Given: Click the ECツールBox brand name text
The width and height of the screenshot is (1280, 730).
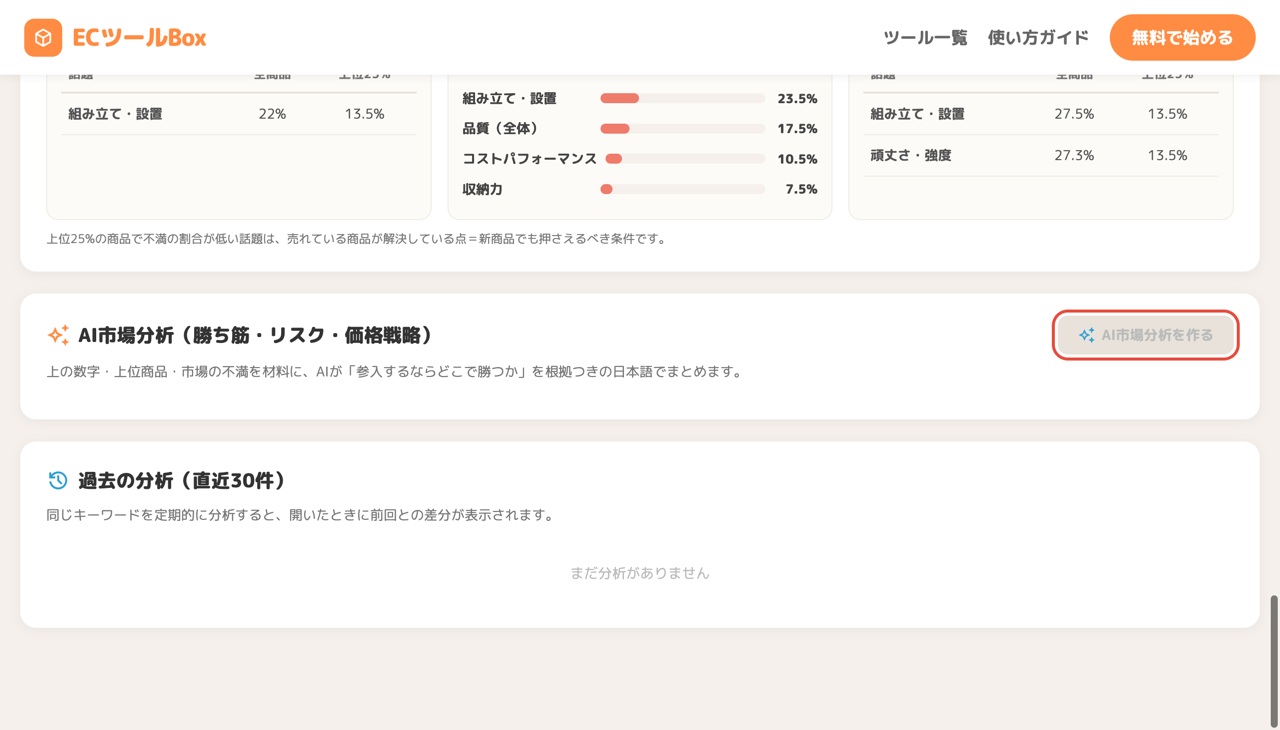Looking at the screenshot, I should tap(139, 38).
